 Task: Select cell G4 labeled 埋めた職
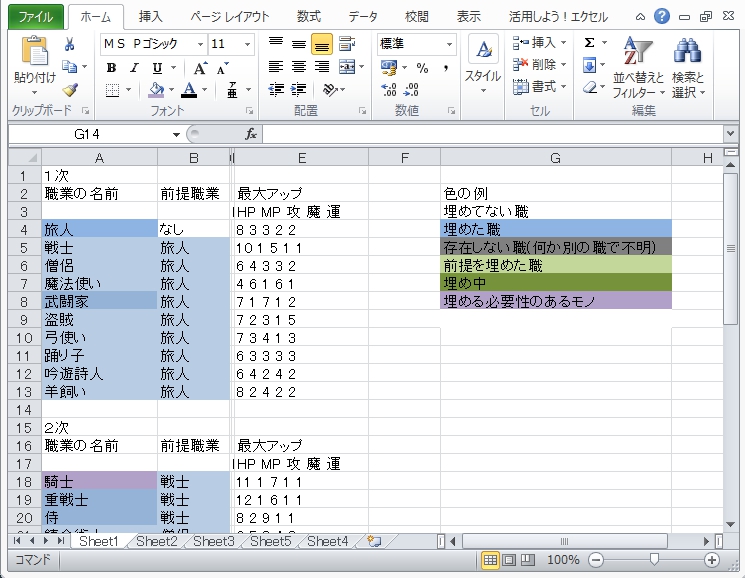pos(555,229)
